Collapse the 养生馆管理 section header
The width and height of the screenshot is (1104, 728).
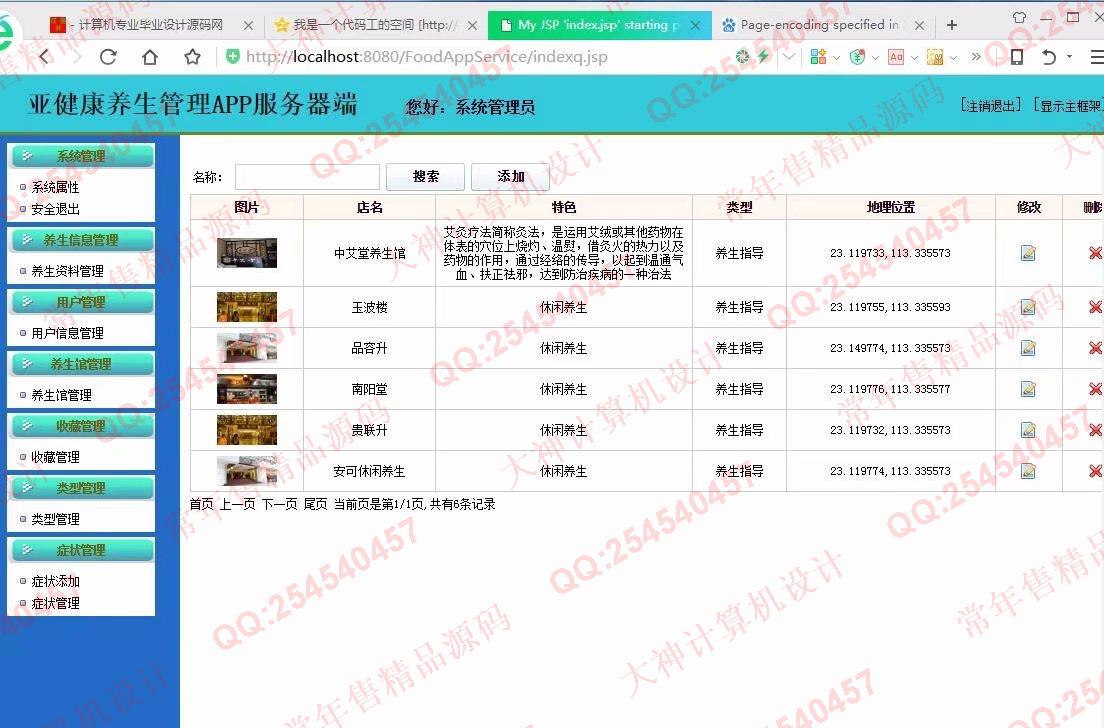coord(82,364)
